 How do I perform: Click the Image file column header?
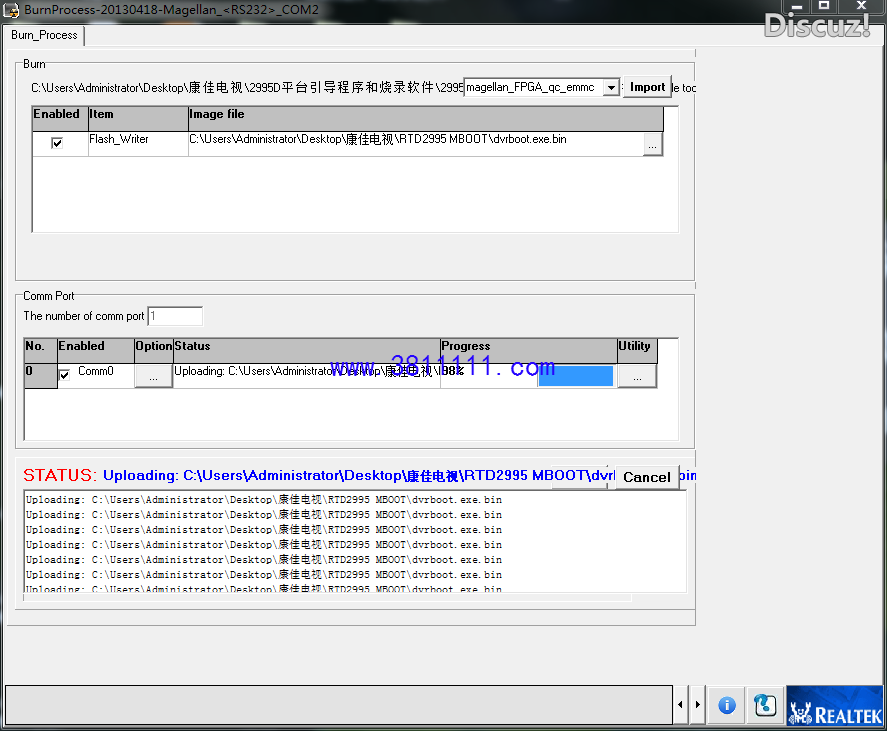coord(425,118)
